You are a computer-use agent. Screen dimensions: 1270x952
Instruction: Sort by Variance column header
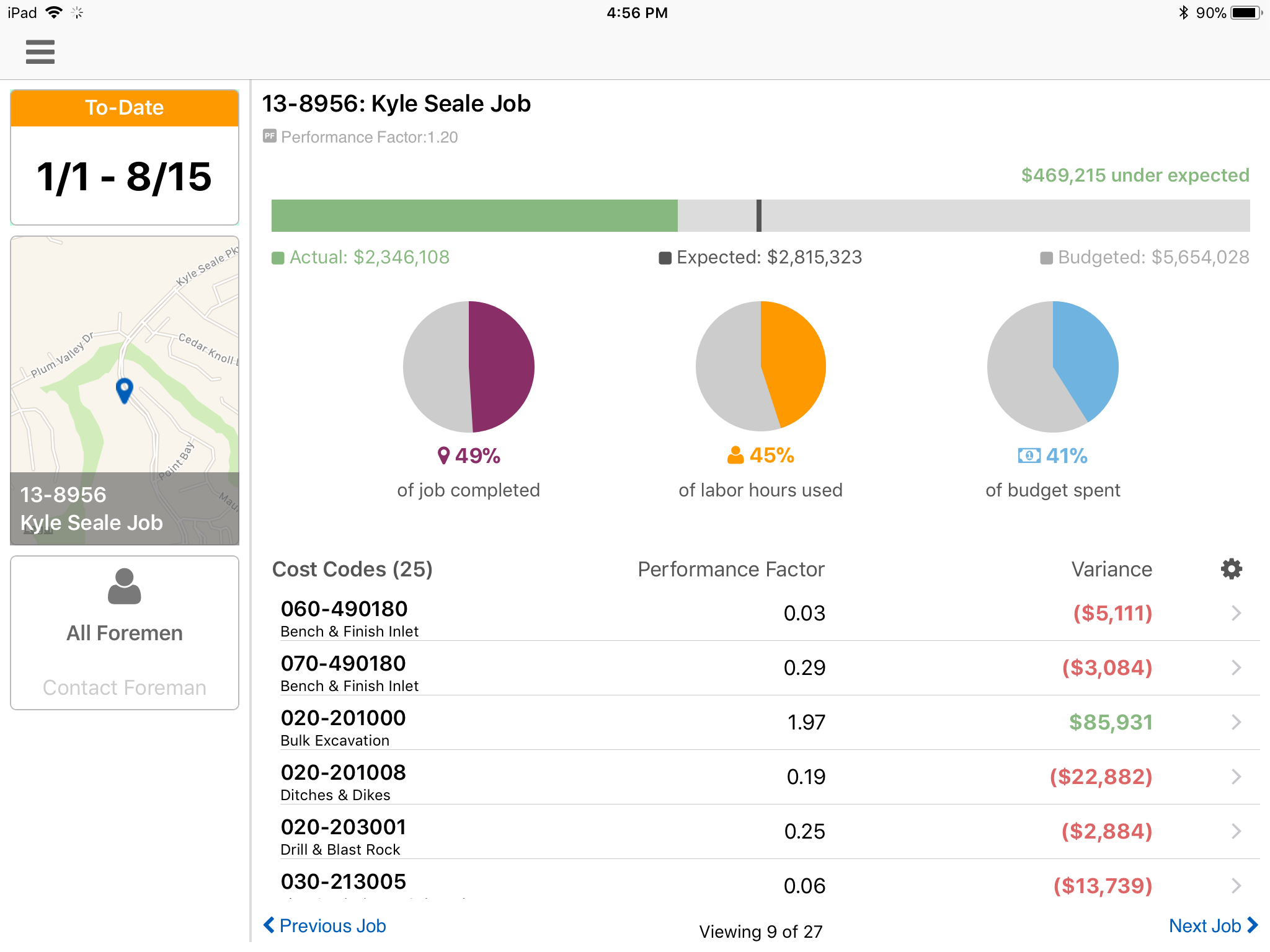tap(1111, 569)
